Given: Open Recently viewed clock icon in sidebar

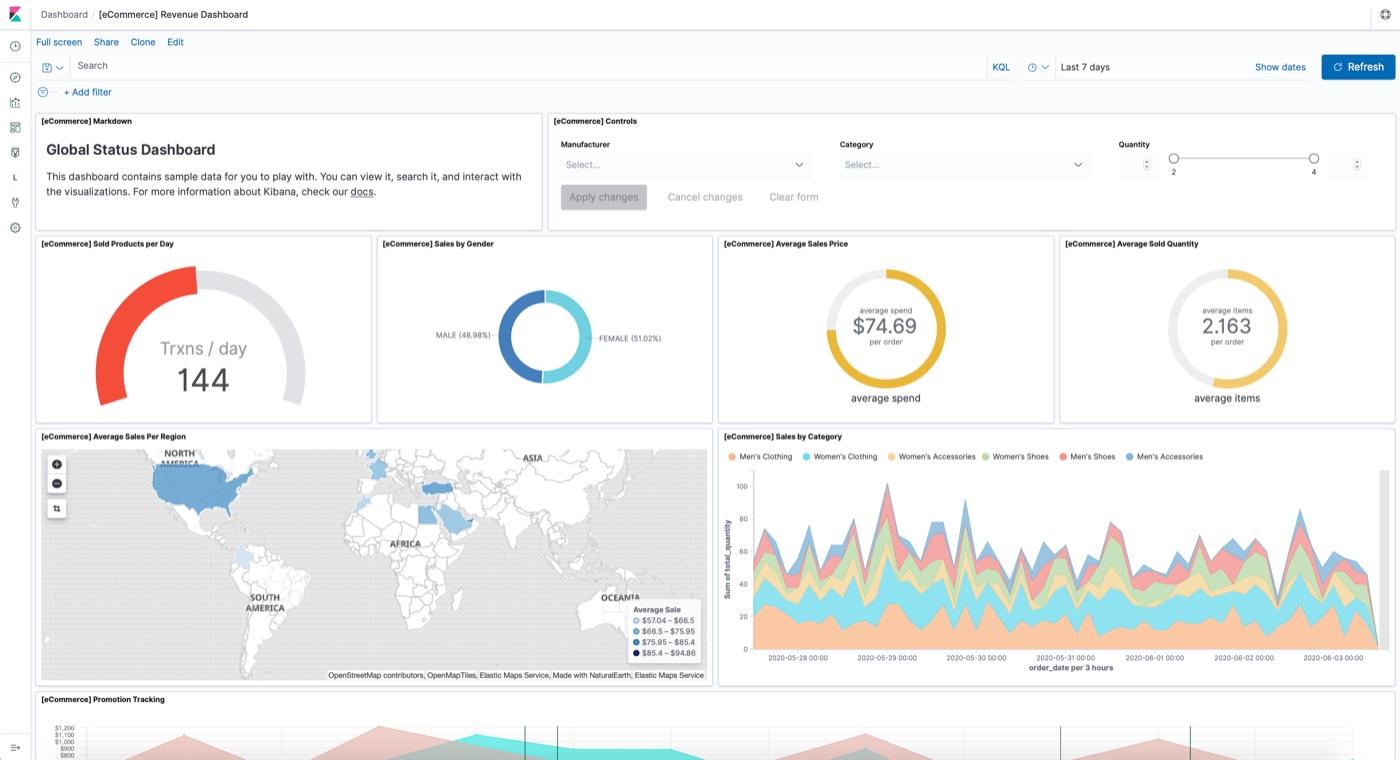Looking at the screenshot, I should (x=15, y=46).
